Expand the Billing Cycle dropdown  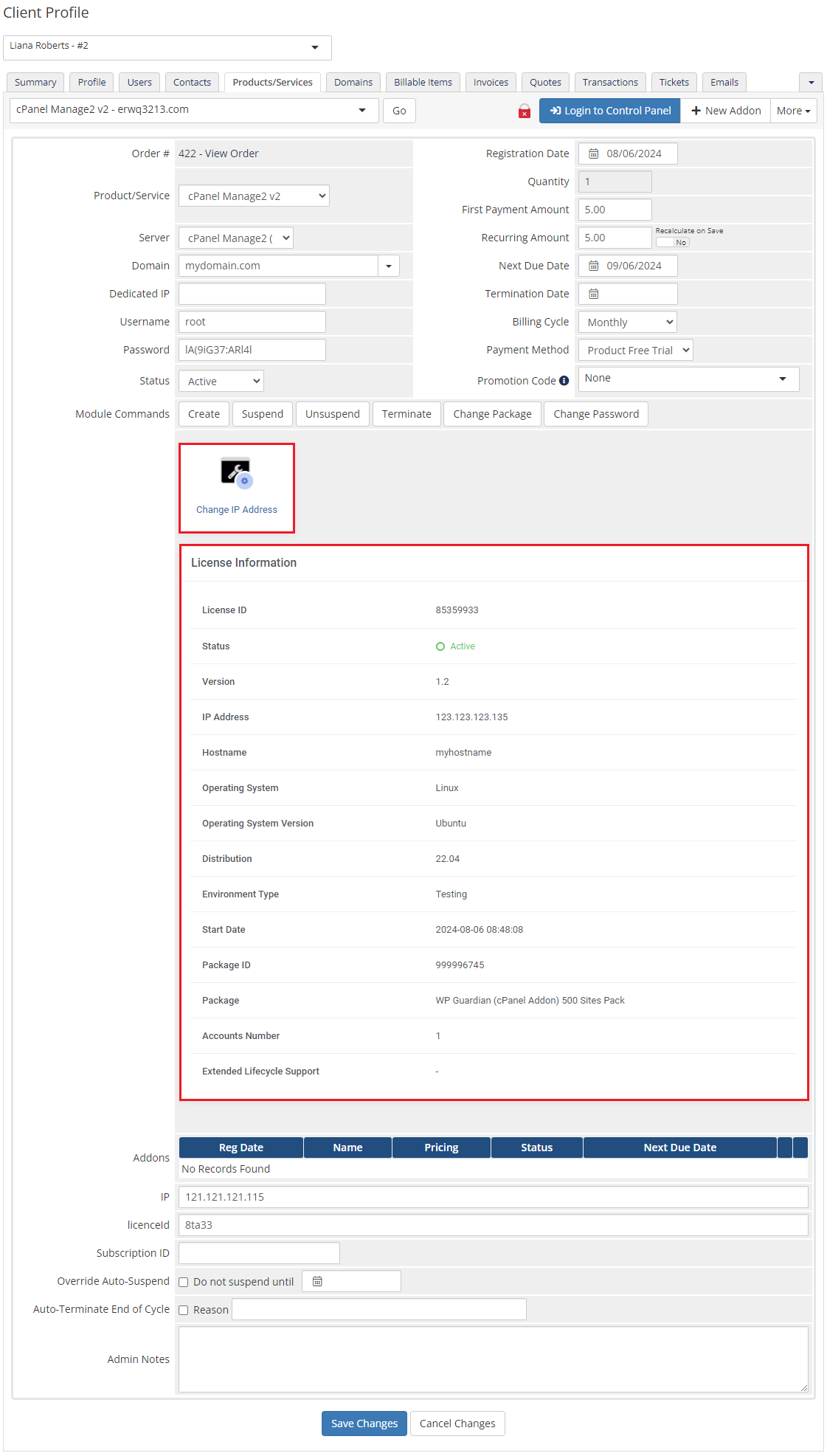coord(627,322)
